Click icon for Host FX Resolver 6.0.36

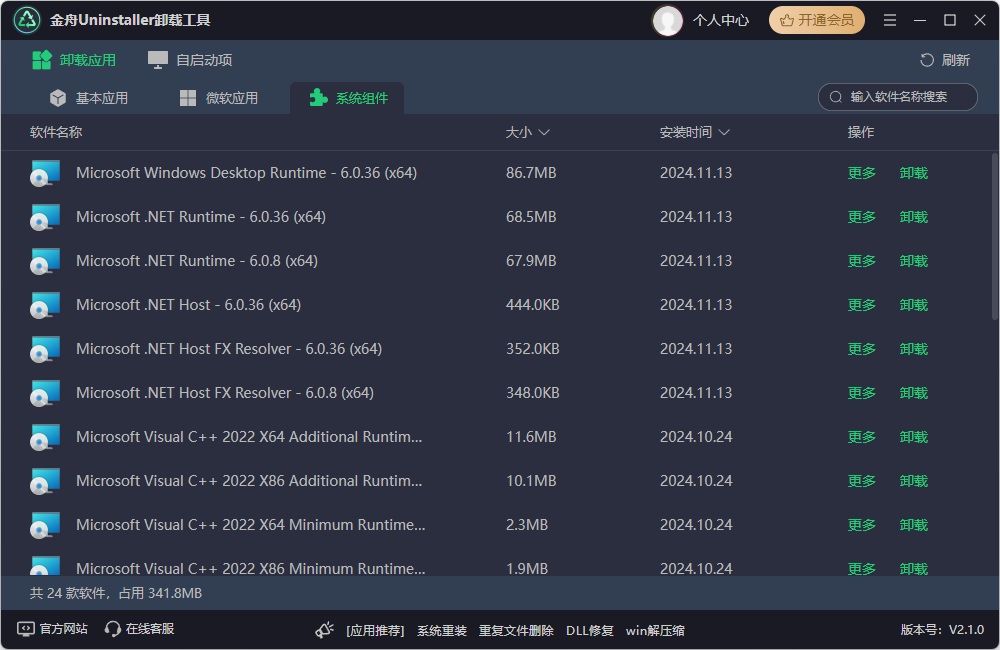(45, 350)
